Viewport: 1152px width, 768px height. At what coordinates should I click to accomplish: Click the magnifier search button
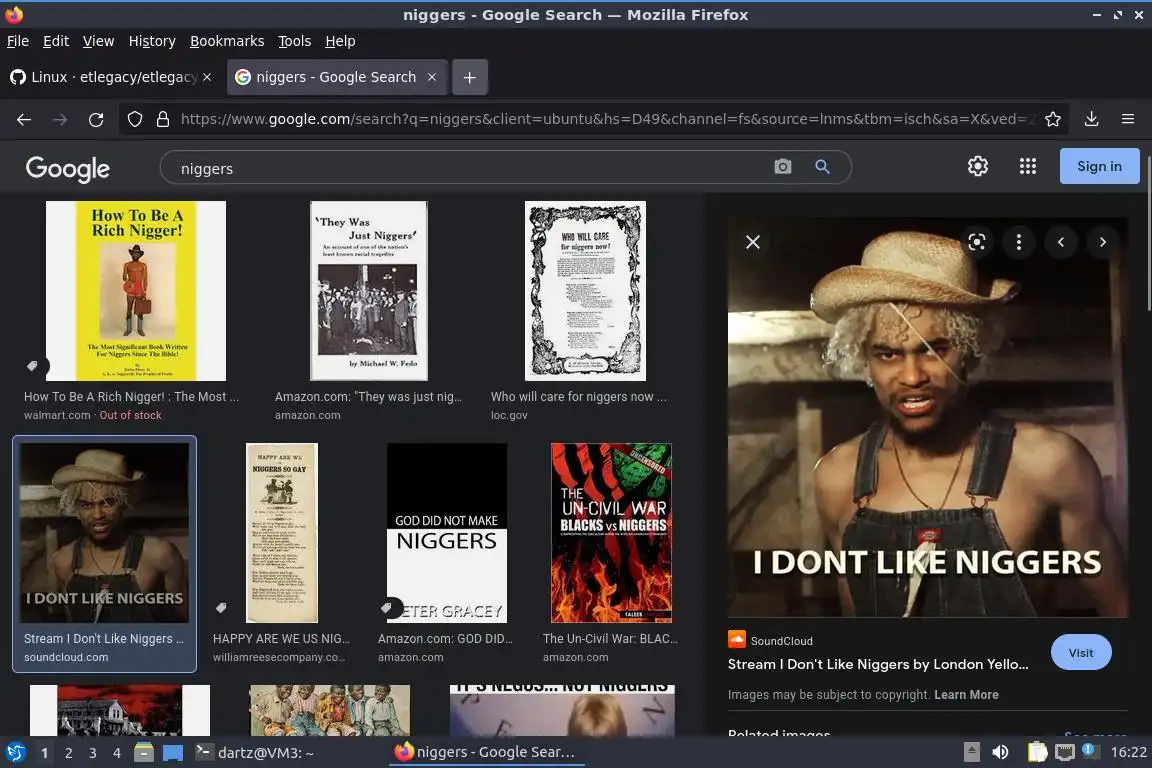click(x=822, y=167)
